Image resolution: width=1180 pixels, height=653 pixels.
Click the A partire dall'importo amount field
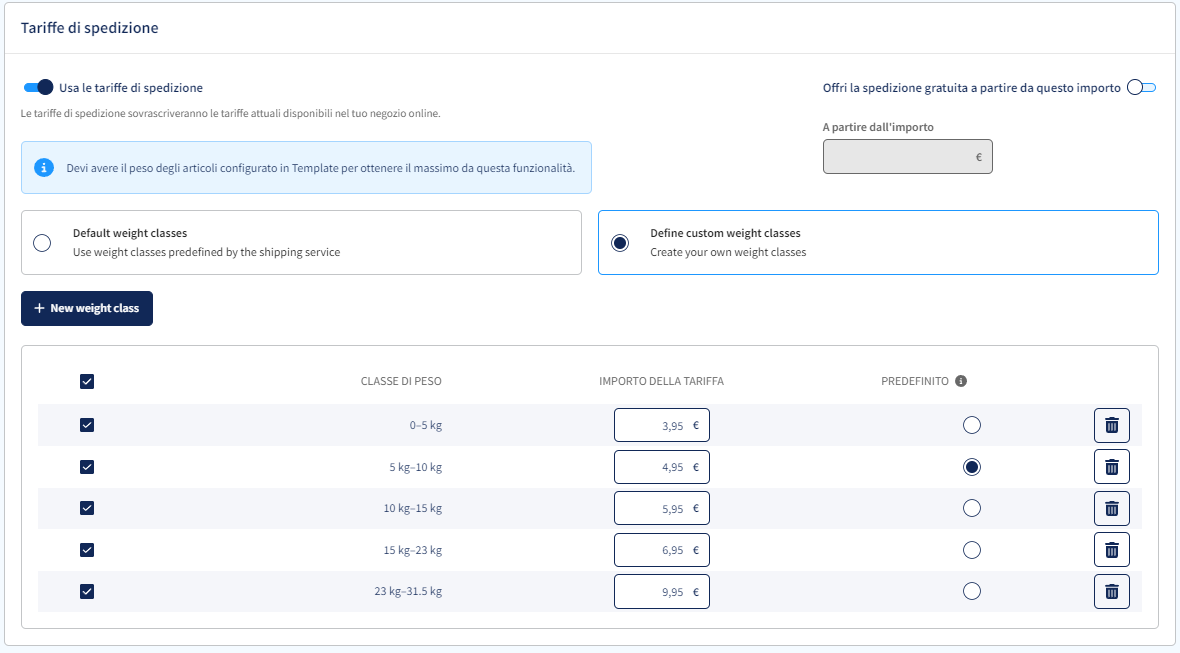point(908,156)
